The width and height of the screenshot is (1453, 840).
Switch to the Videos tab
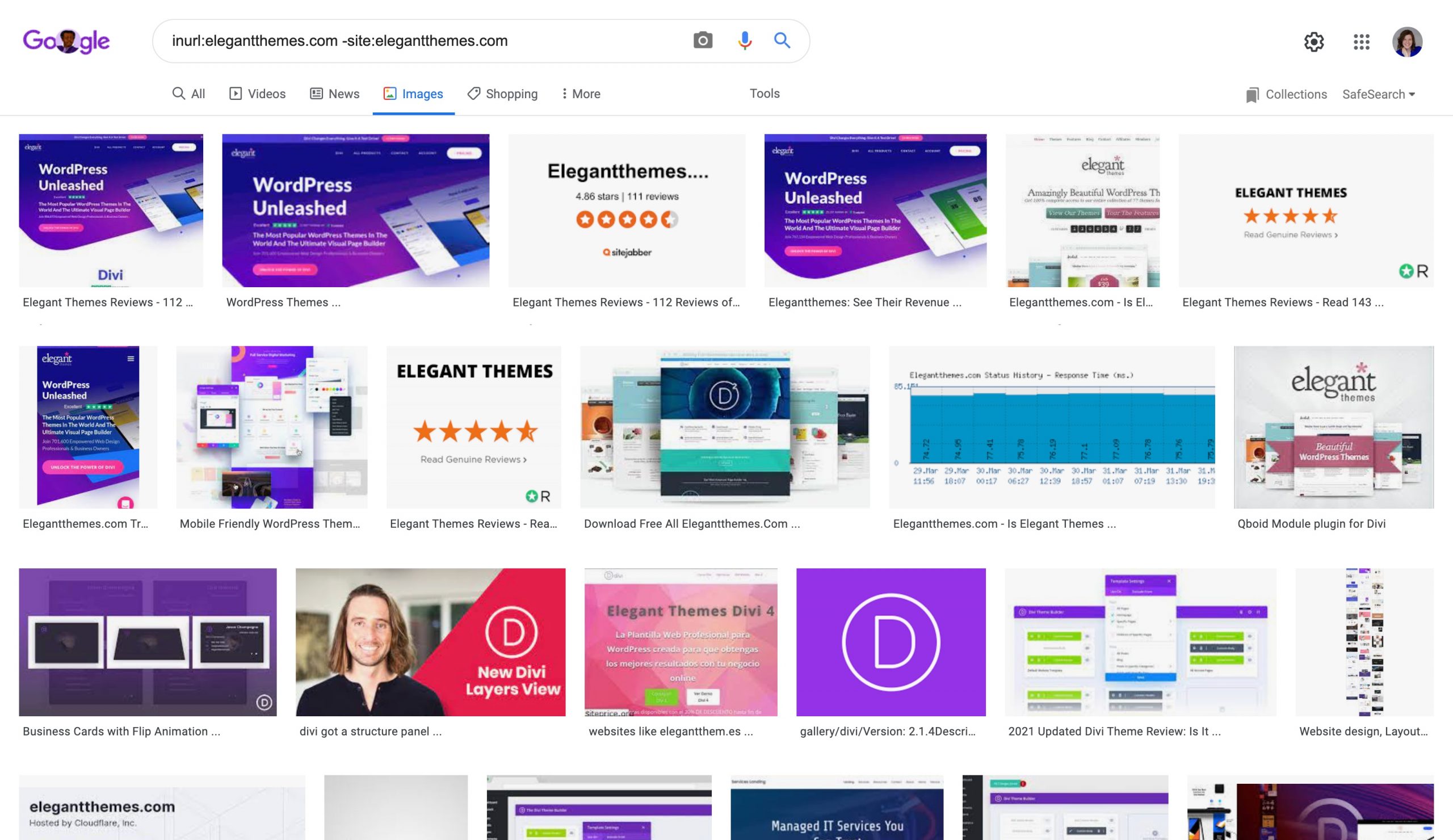point(257,94)
